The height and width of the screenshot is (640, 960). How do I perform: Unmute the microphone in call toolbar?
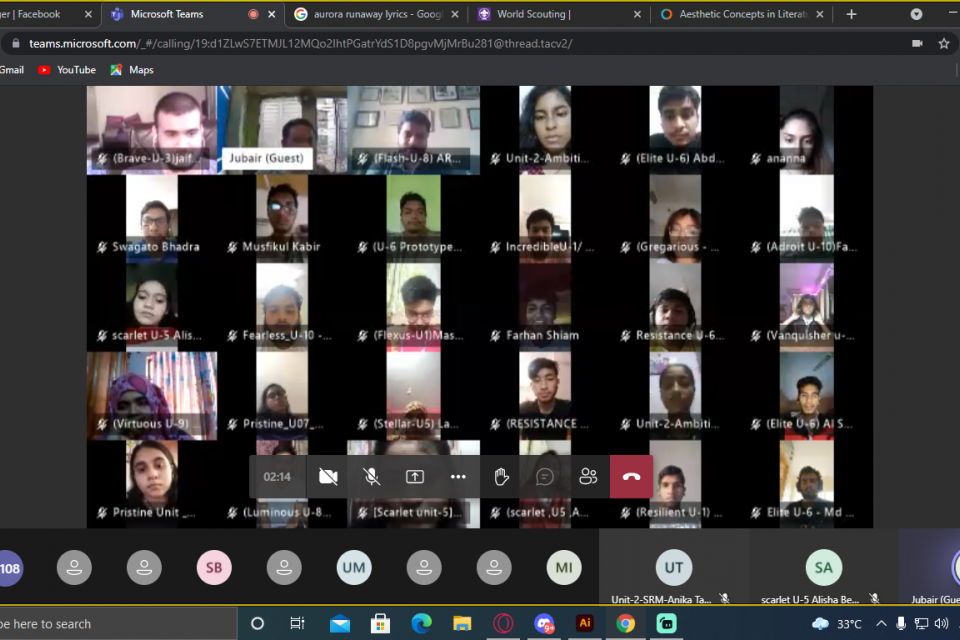(x=371, y=477)
